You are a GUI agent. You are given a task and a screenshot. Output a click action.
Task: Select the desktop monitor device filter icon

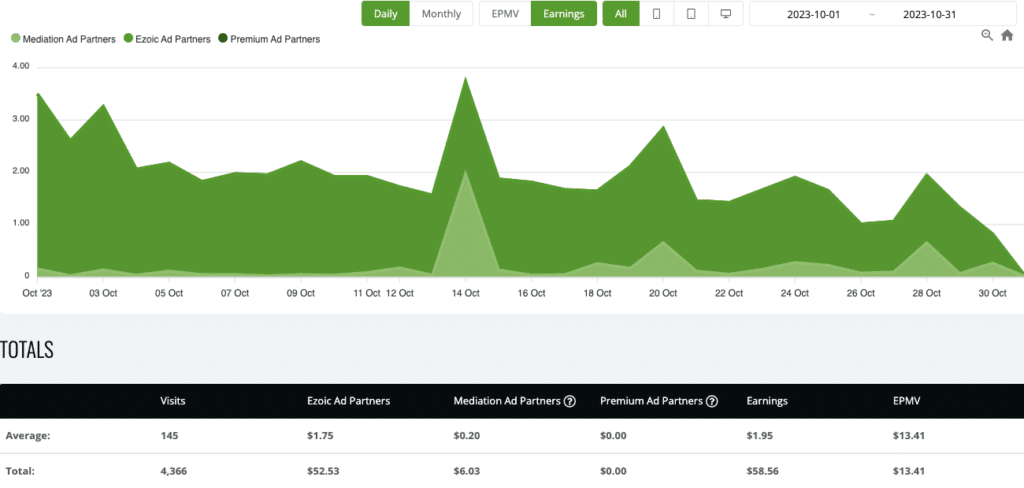725,14
